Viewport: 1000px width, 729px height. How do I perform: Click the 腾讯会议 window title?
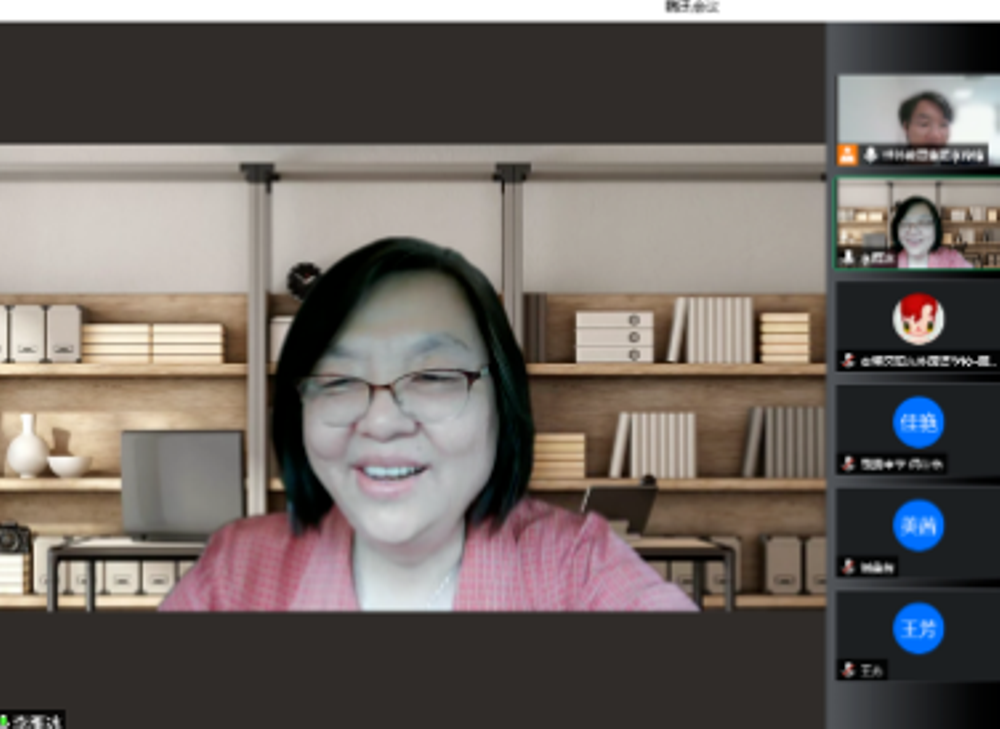coord(692,7)
